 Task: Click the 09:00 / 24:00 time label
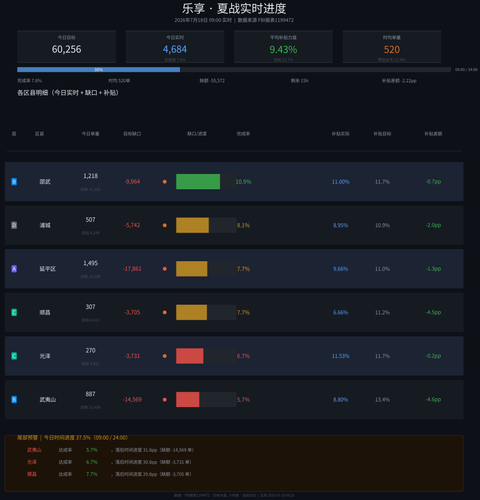coord(466,70)
